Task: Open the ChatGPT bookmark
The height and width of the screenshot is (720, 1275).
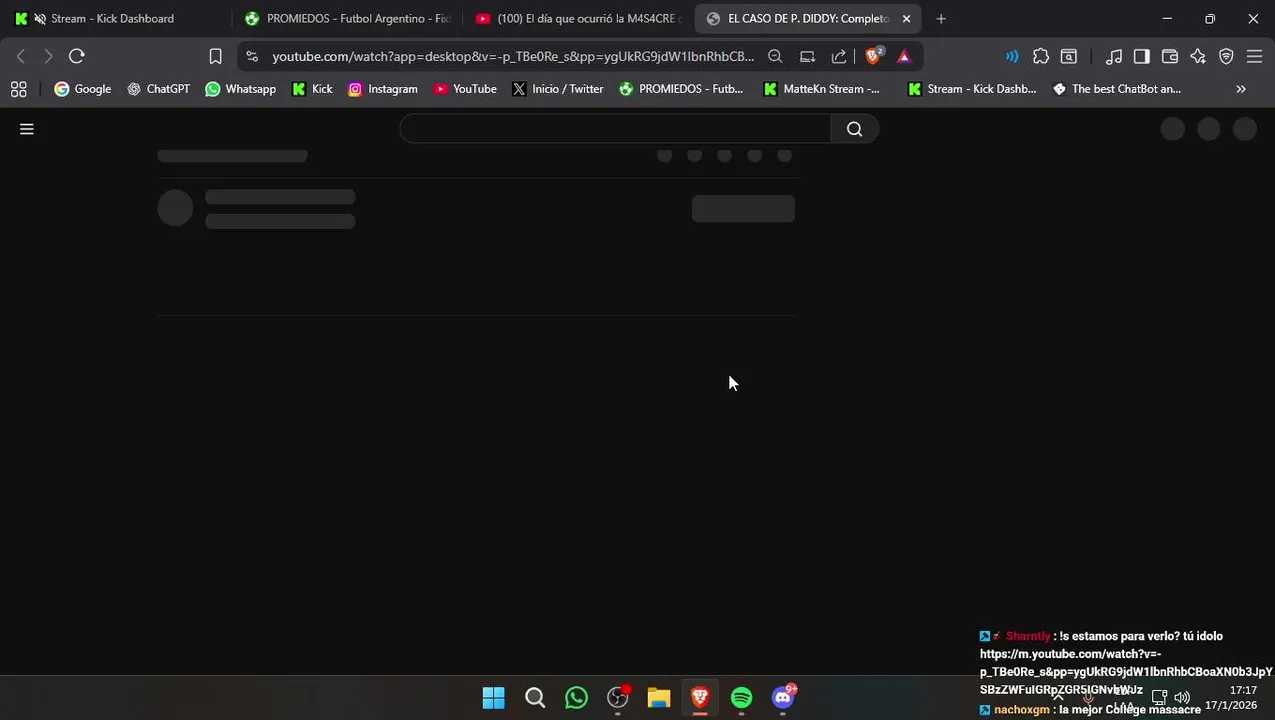Action: 158,89
